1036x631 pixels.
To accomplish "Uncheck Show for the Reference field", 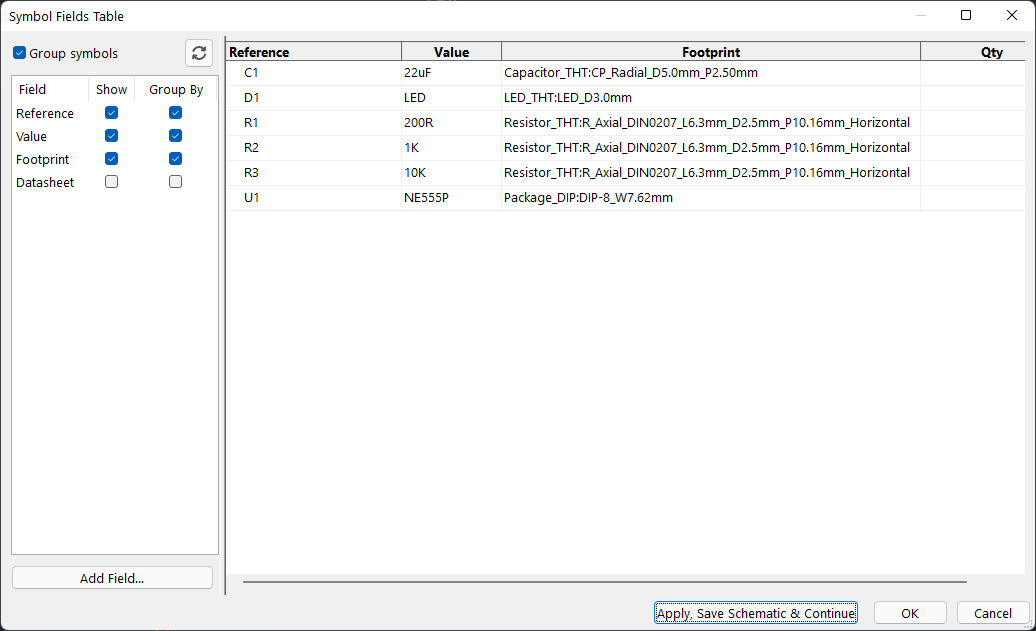I will [112, 113].
